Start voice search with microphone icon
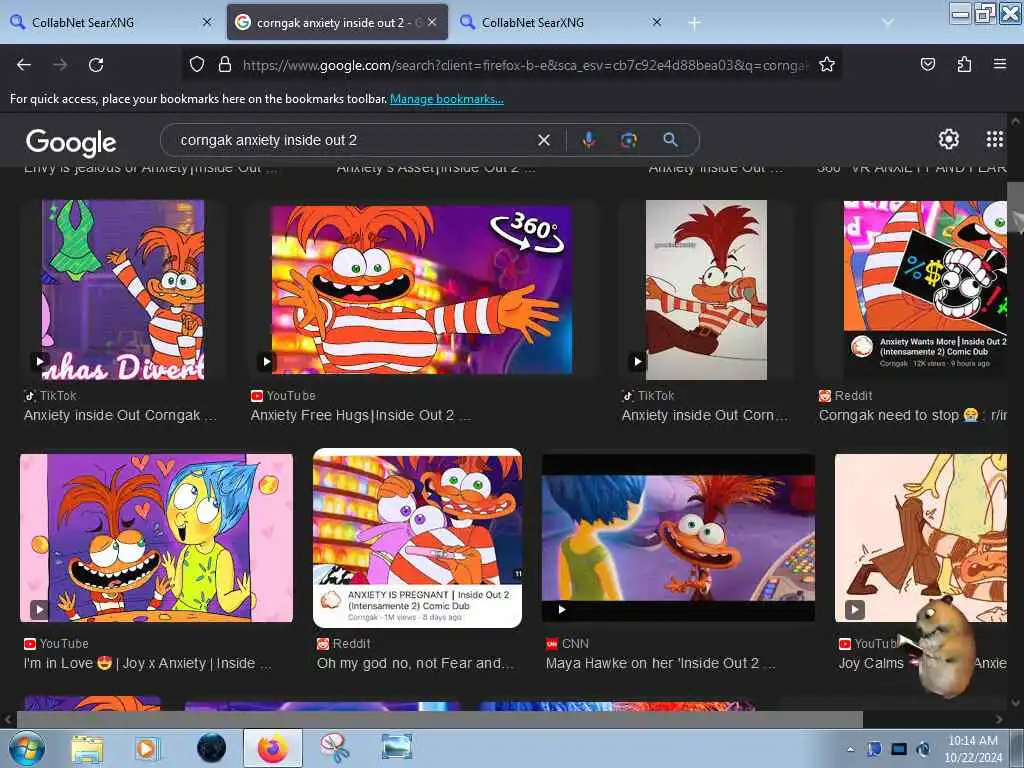The height and width of the screenshot is (768, 1024). coord(588,140)
